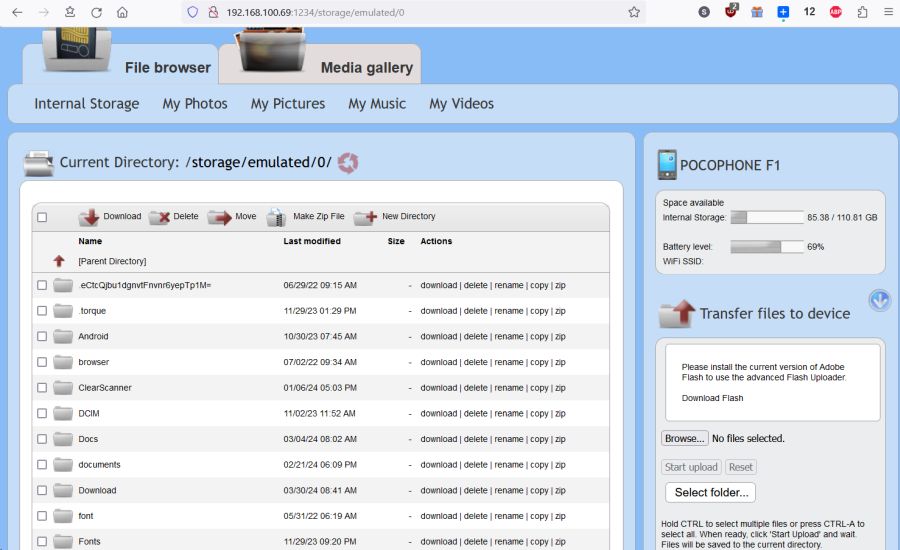
Task: Click the Download Flash link
Action: [712, 398]
